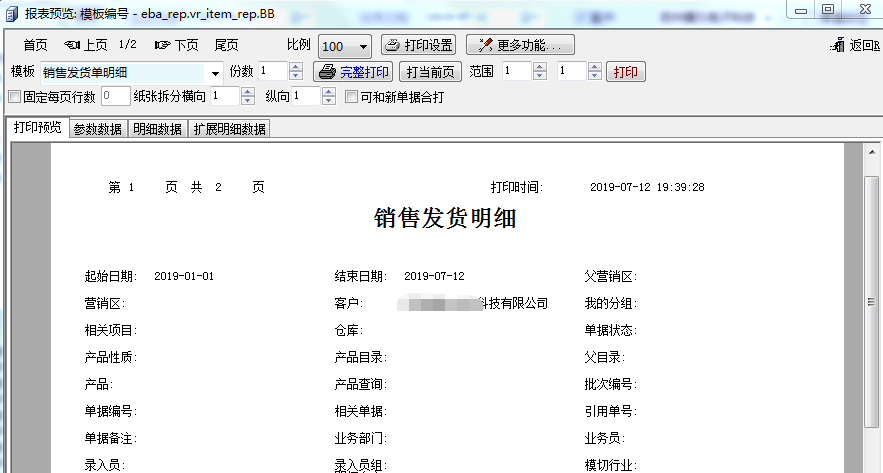Screen dimensions: 883x473
Task: Switch to parameter data (参数数据) tab
Action: pos(98,129)
